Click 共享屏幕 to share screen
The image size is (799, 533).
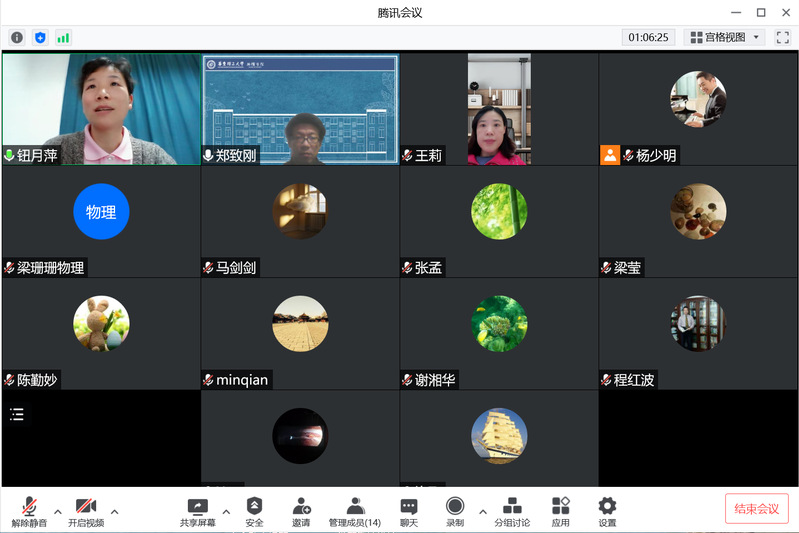197,511
